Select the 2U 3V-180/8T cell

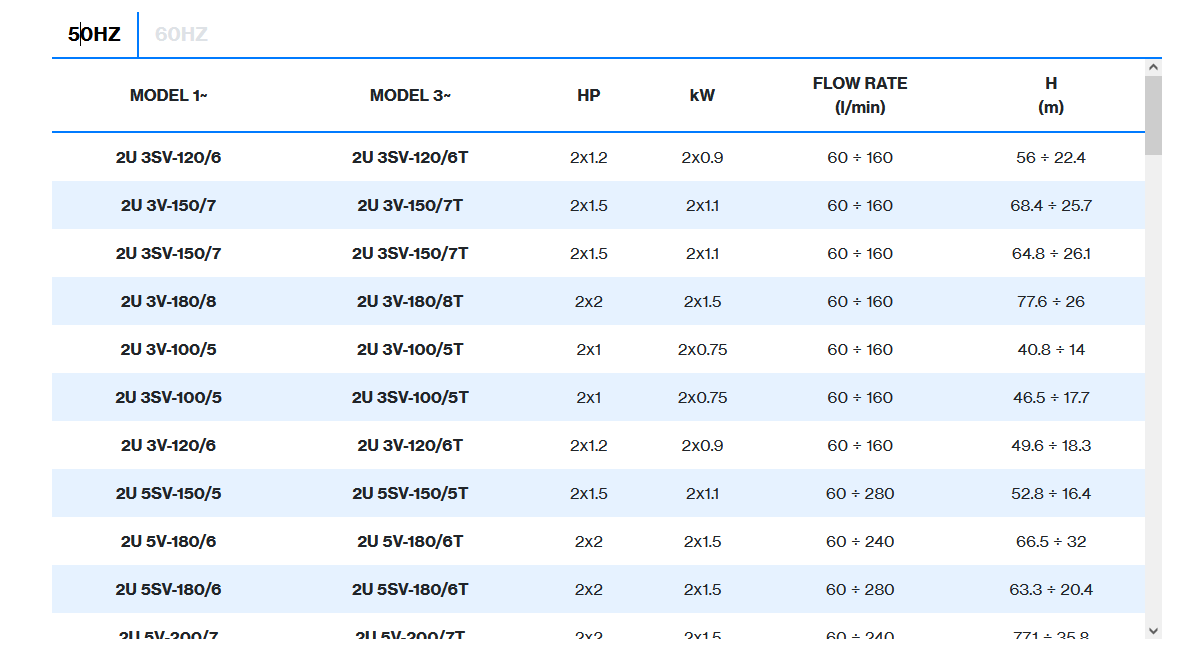coord(410,302)
